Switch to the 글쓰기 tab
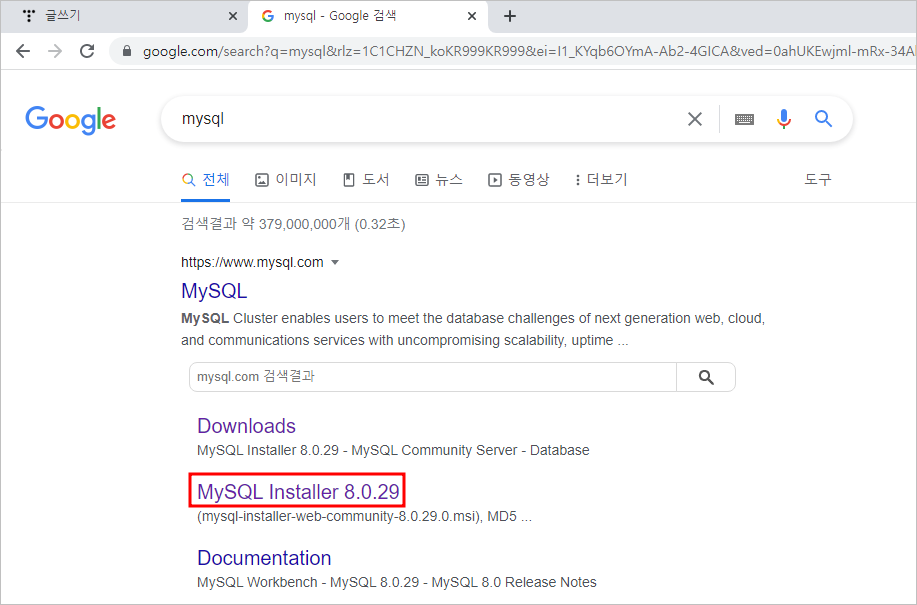This screenshot has height=605, width=917. tap(123, 16)
